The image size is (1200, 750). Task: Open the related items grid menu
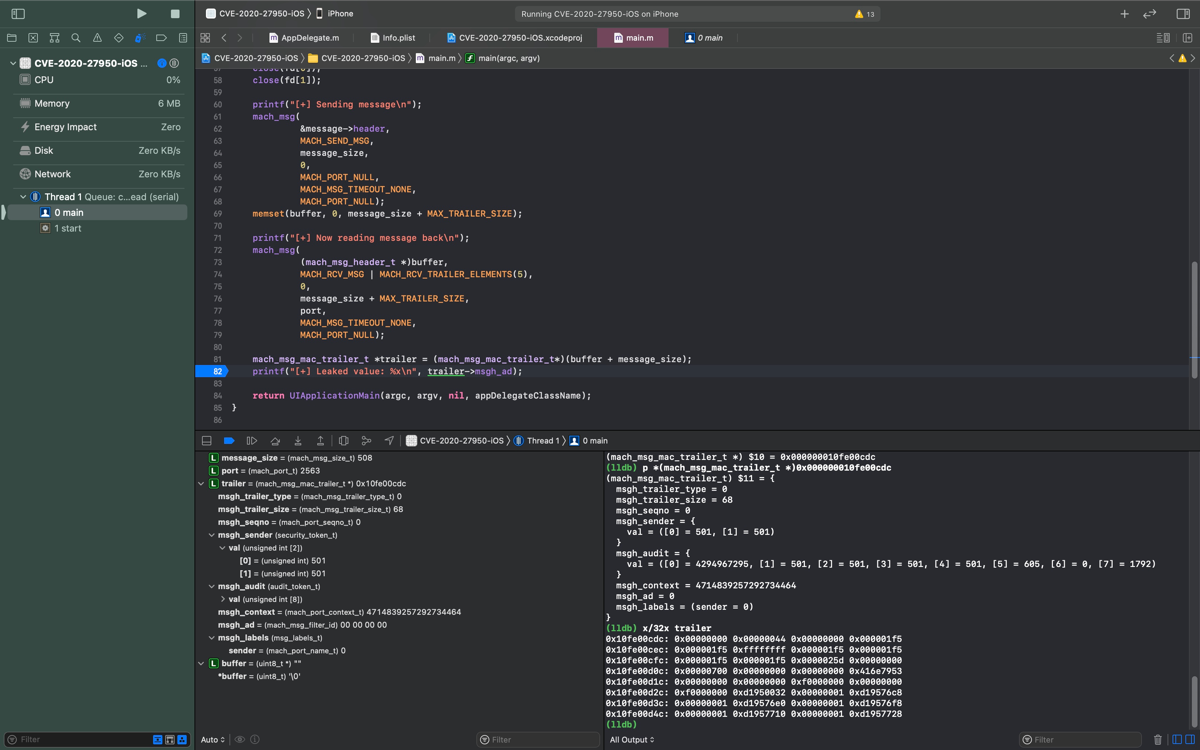[205, 38]
